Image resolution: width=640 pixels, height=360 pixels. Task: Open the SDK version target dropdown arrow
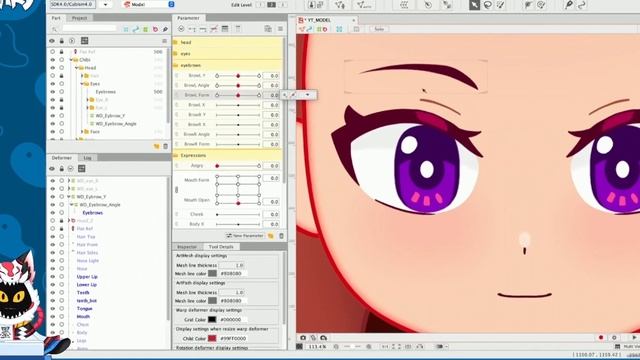105,4
